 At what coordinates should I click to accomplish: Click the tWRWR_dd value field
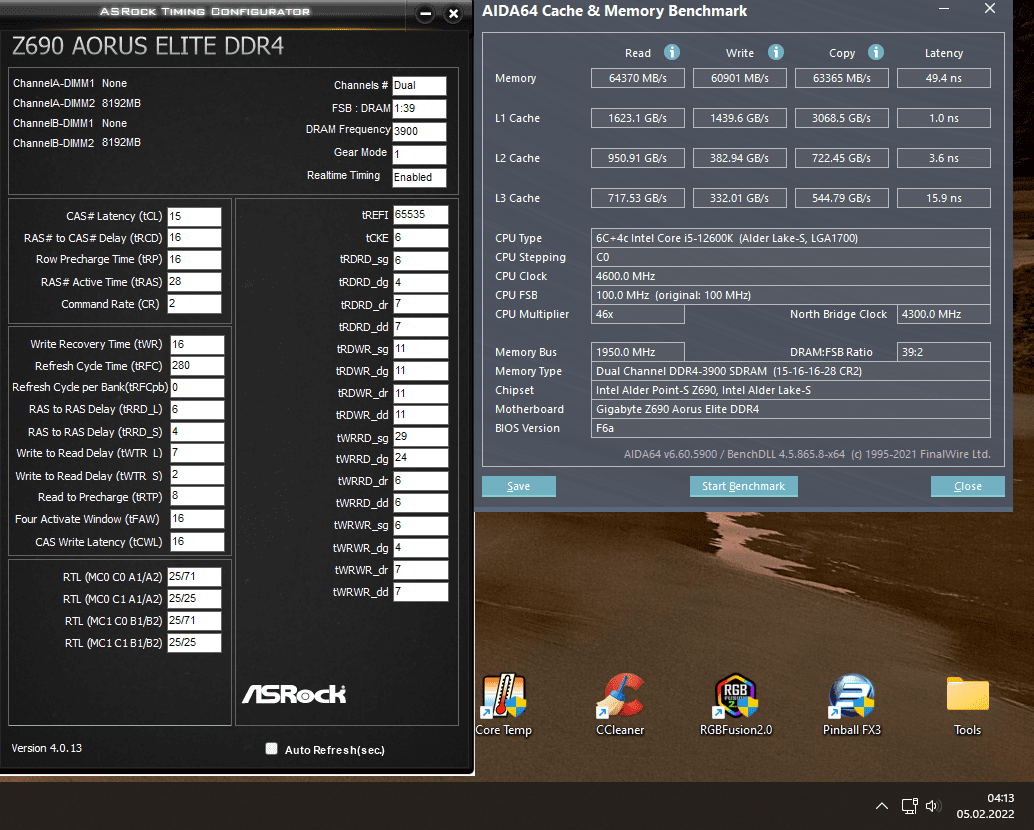coord(421,592)
